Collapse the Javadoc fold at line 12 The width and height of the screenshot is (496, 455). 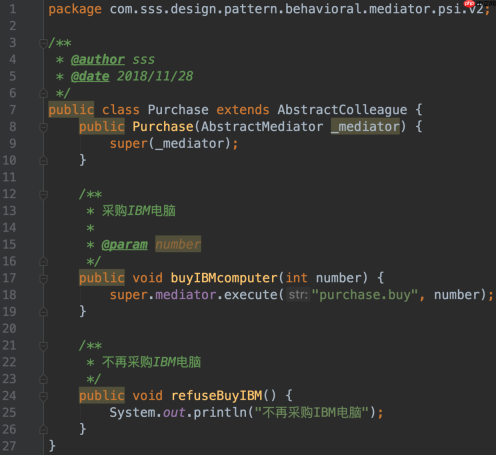pyautogui.click(x=43, y=195)
